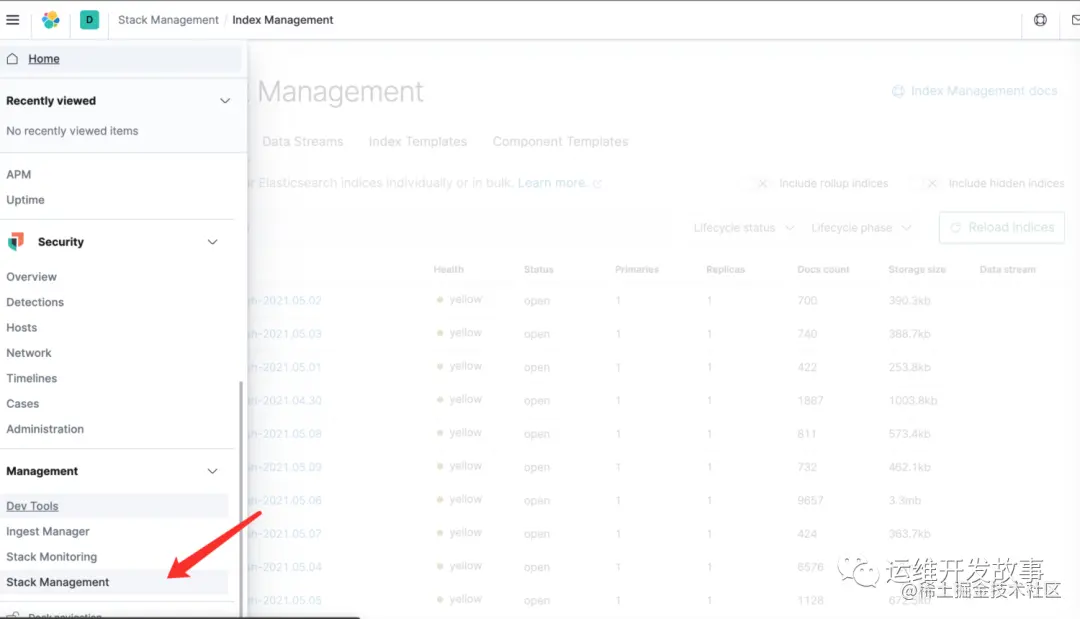Open Security Administration page
The image size is (1080, 619).
click(x=45, y=429)
